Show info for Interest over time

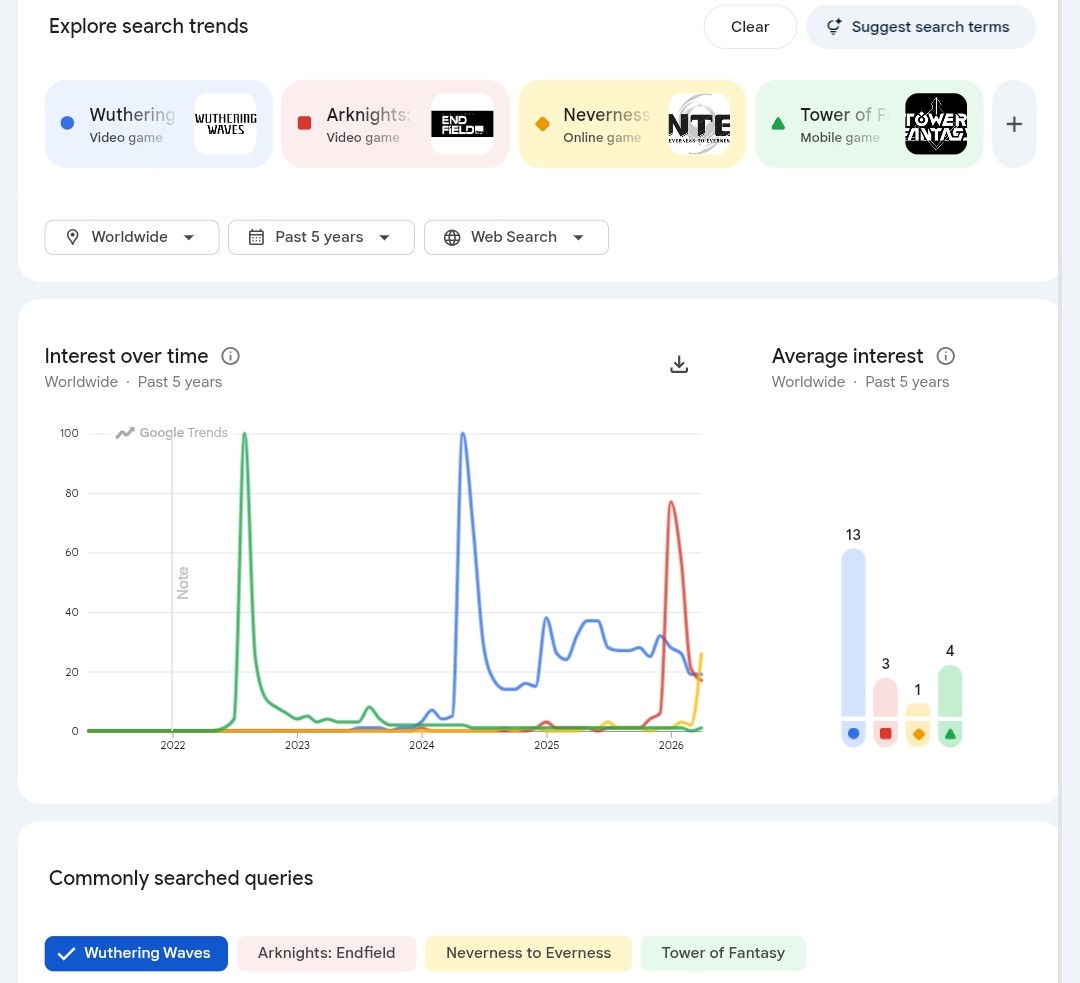230,356
